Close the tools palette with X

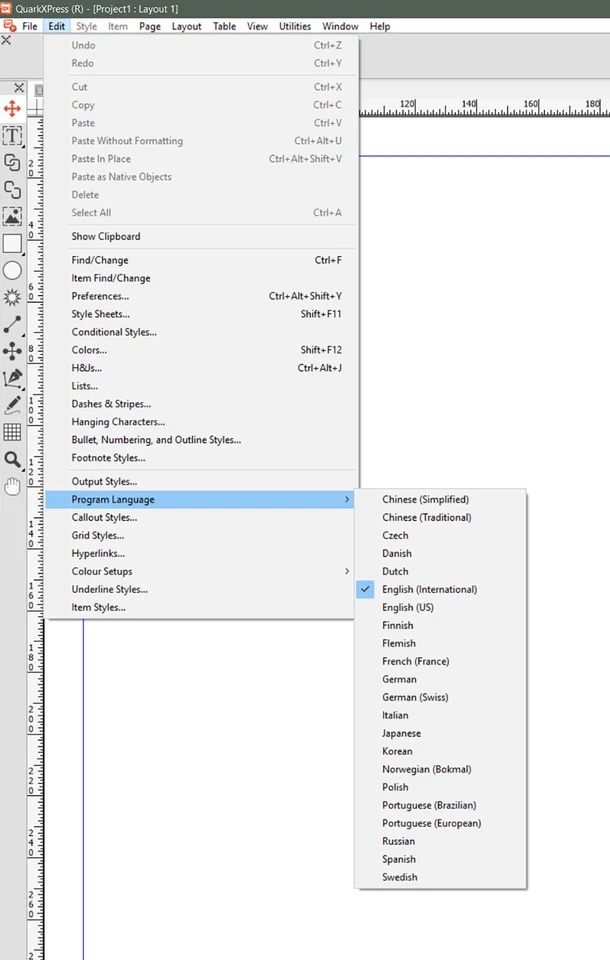pyautogui.click(x=19, y=88)
